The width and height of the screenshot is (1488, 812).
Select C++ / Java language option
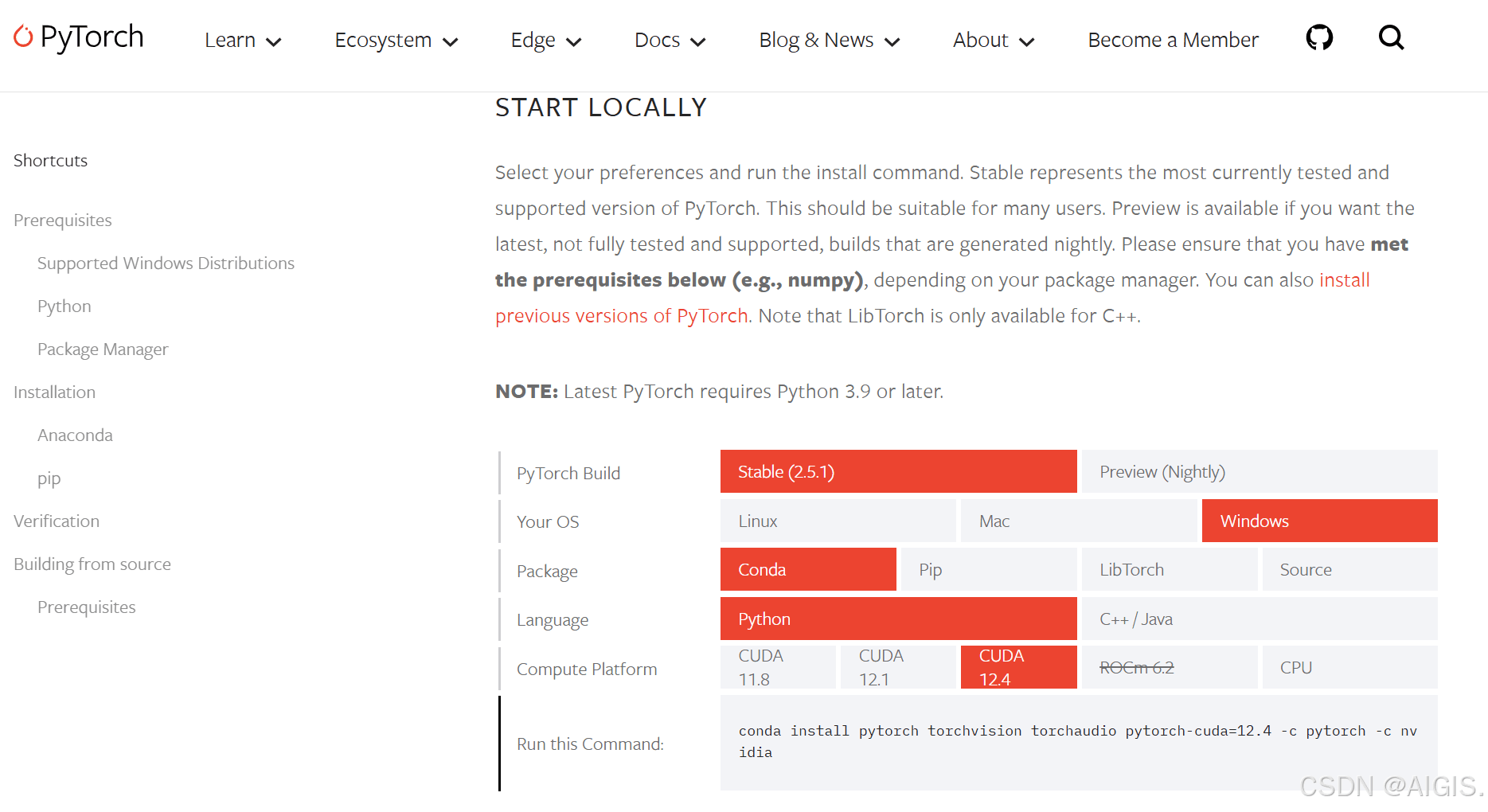[1259, 619]
